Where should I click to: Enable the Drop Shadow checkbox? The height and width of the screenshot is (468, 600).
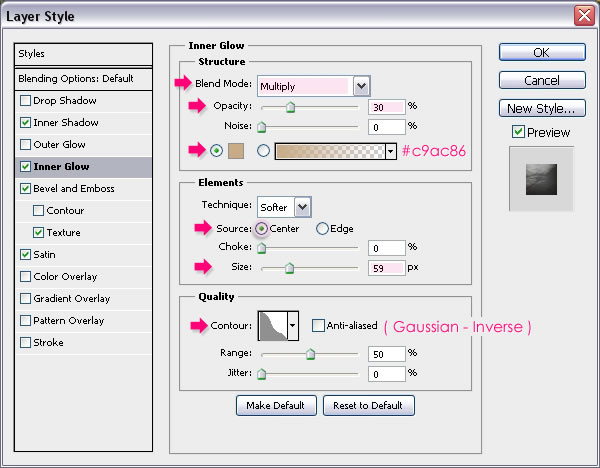(25, 101)
